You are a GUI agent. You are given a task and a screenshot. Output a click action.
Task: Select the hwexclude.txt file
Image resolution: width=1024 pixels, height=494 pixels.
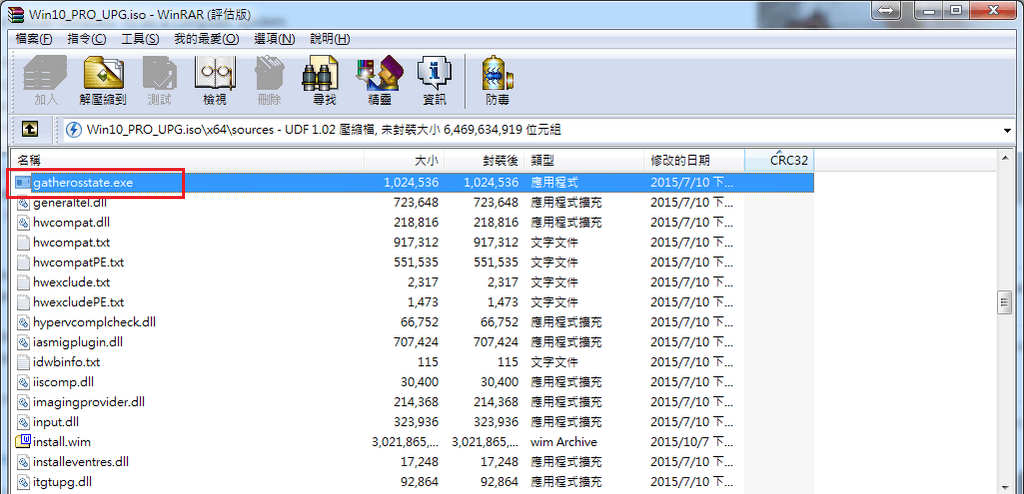[71, 282]
